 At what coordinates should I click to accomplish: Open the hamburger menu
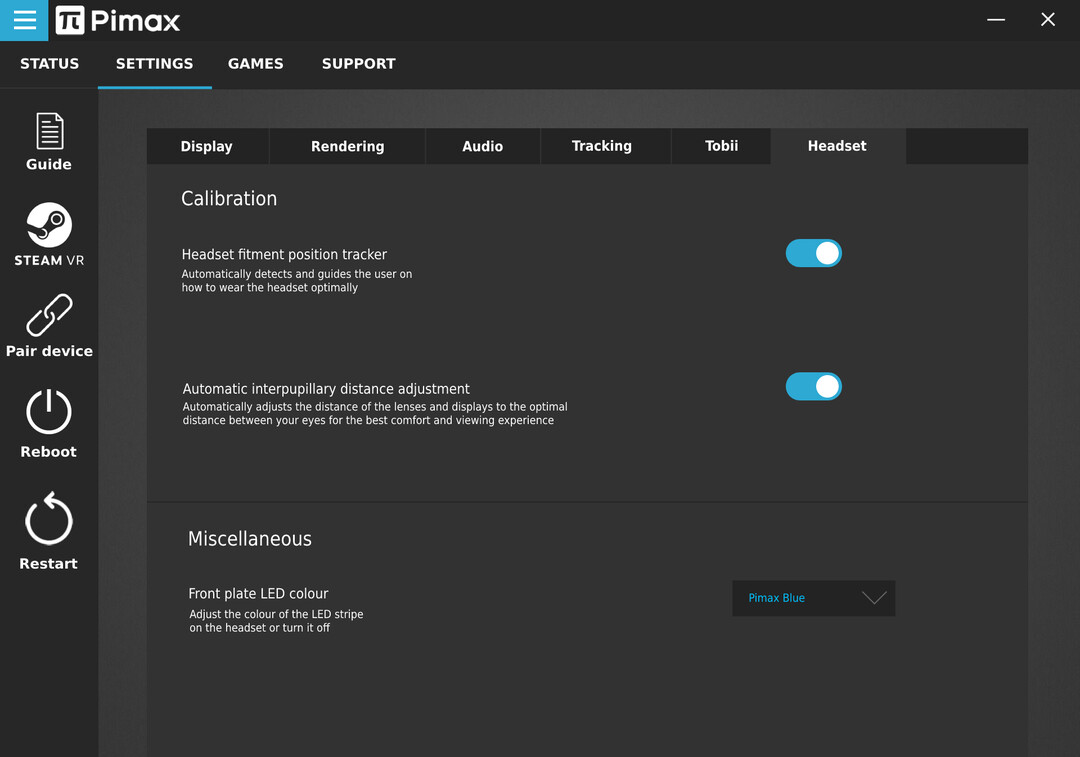(24, 20)
